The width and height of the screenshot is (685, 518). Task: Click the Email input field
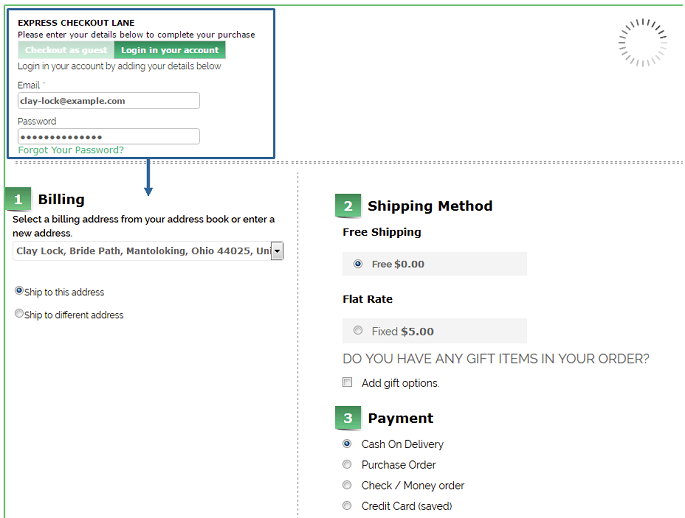click(108, 101)
